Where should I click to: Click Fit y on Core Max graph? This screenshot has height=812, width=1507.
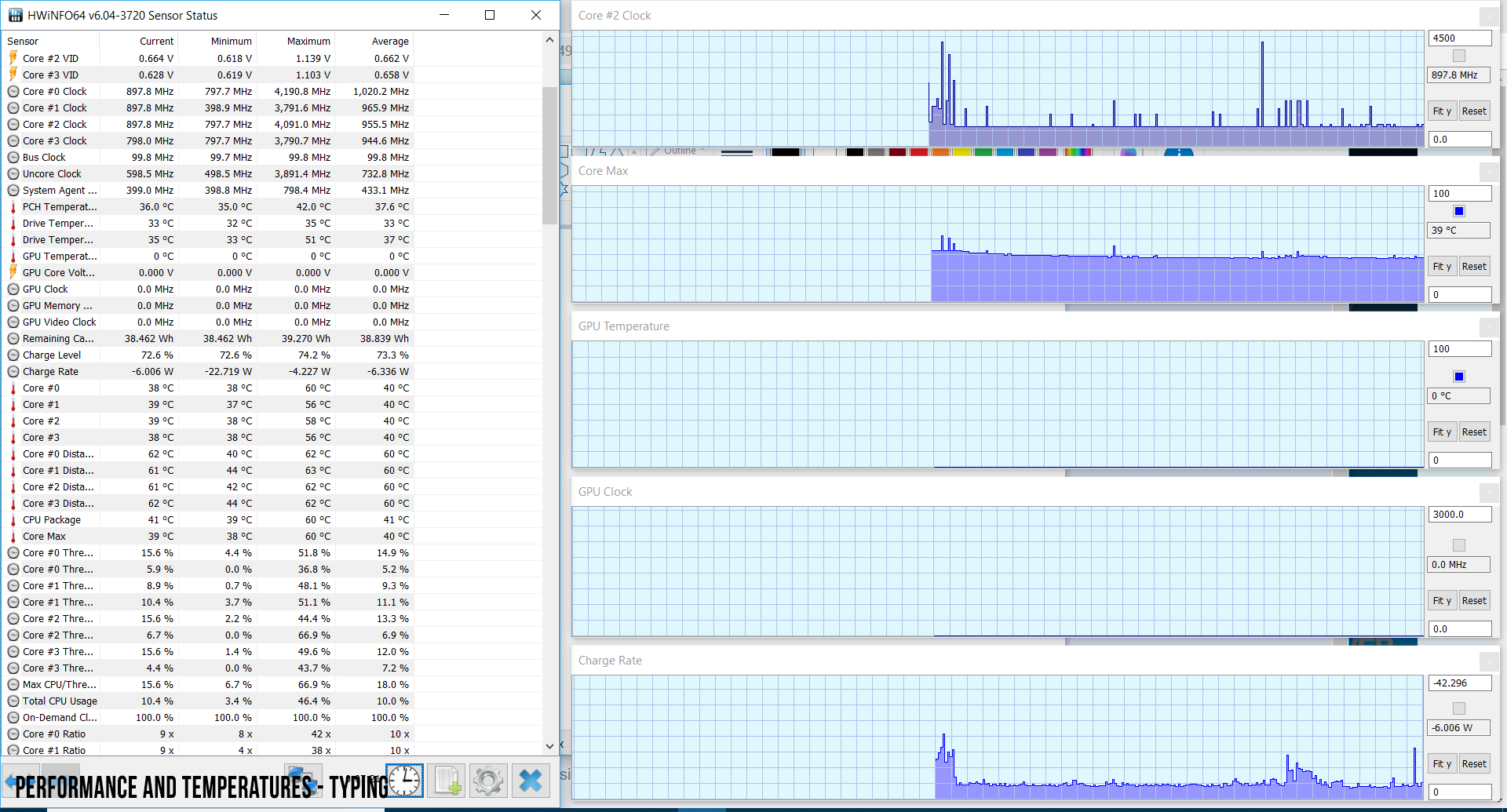[x=1442, y=267]
